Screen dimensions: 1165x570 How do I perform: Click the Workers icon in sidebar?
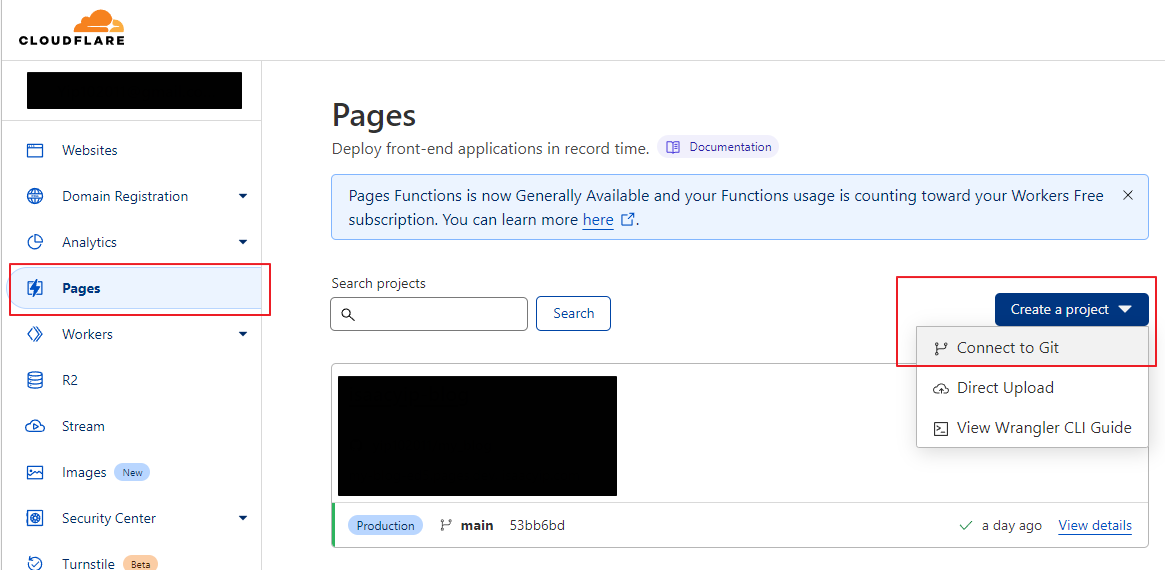pos(35,334)
